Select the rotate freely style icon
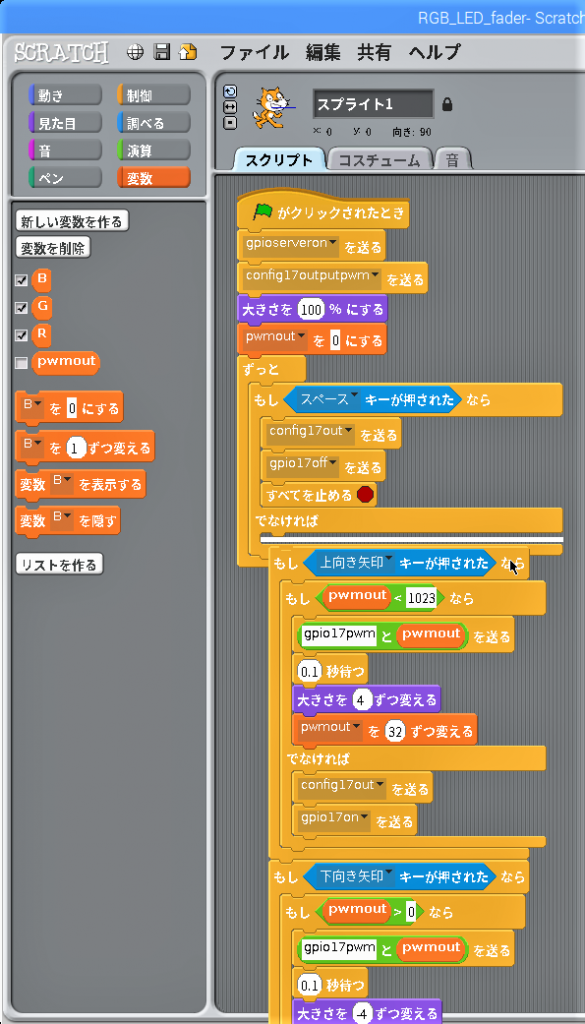The width and height of the screenshot is (585, 1024). pyautogui.click(x=230, y=91)
